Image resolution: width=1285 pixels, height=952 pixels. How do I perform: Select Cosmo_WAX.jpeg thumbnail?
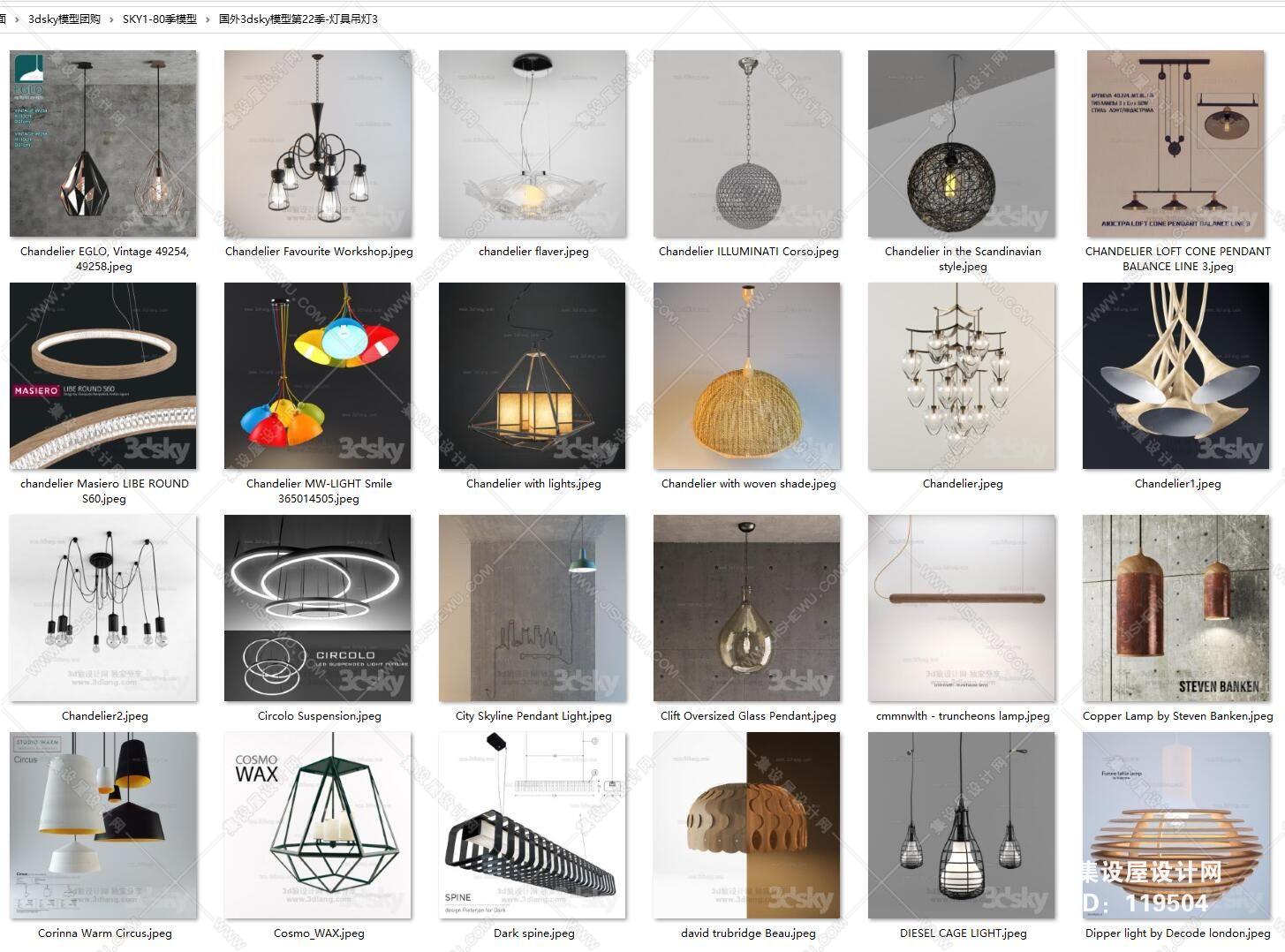[318, 826]
